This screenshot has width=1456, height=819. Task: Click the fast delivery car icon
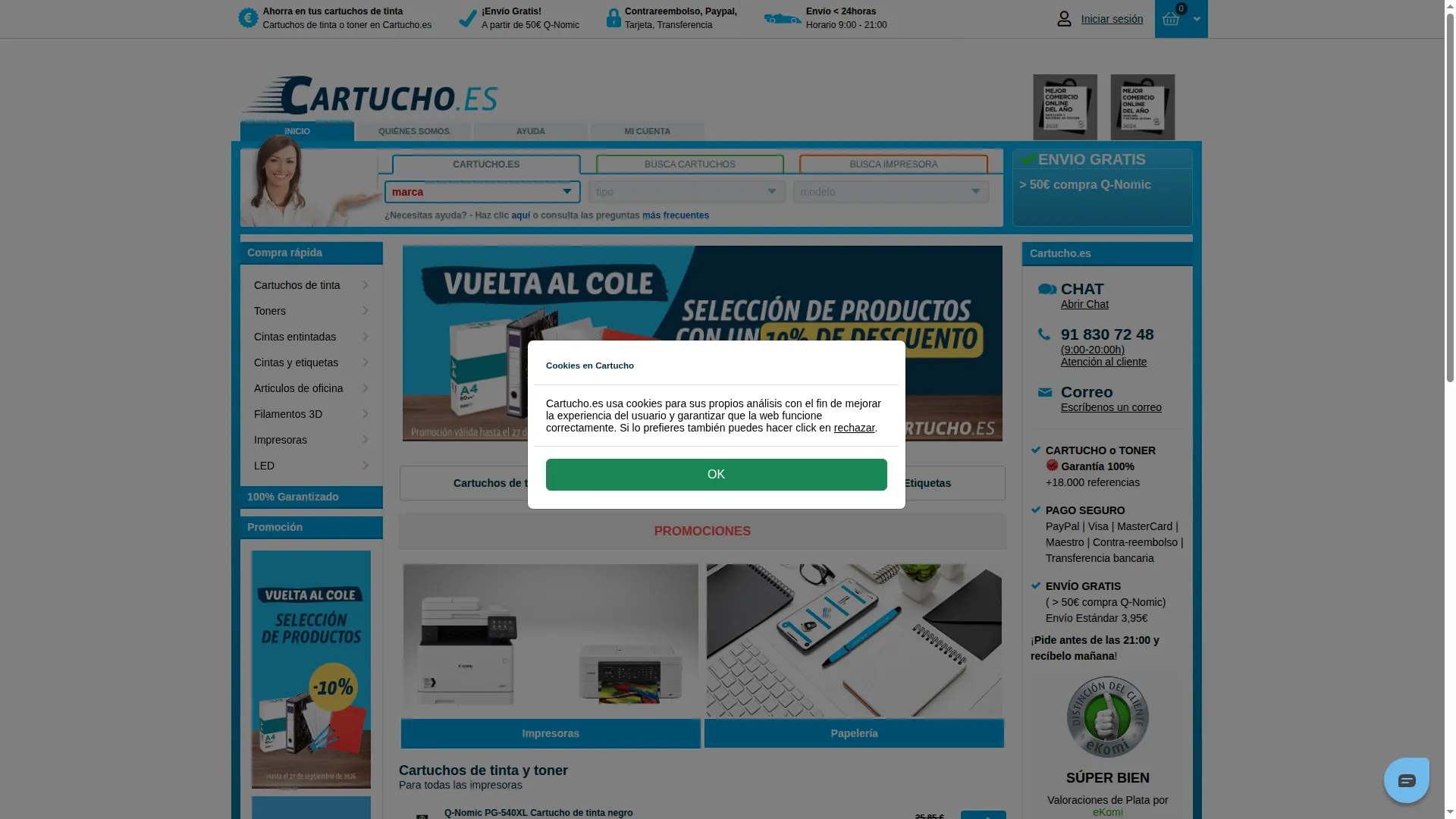pyautogui.click(x=783, y=18)
